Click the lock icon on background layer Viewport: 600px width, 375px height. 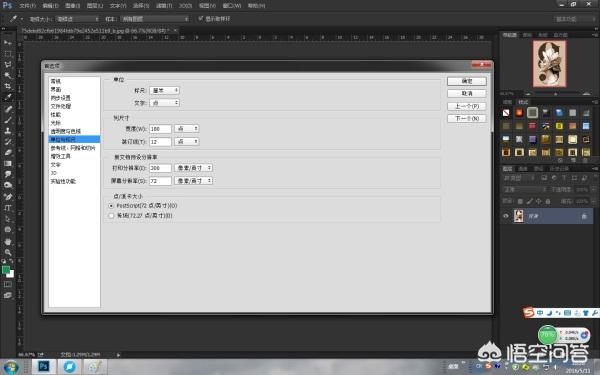[x=584, y=216]
